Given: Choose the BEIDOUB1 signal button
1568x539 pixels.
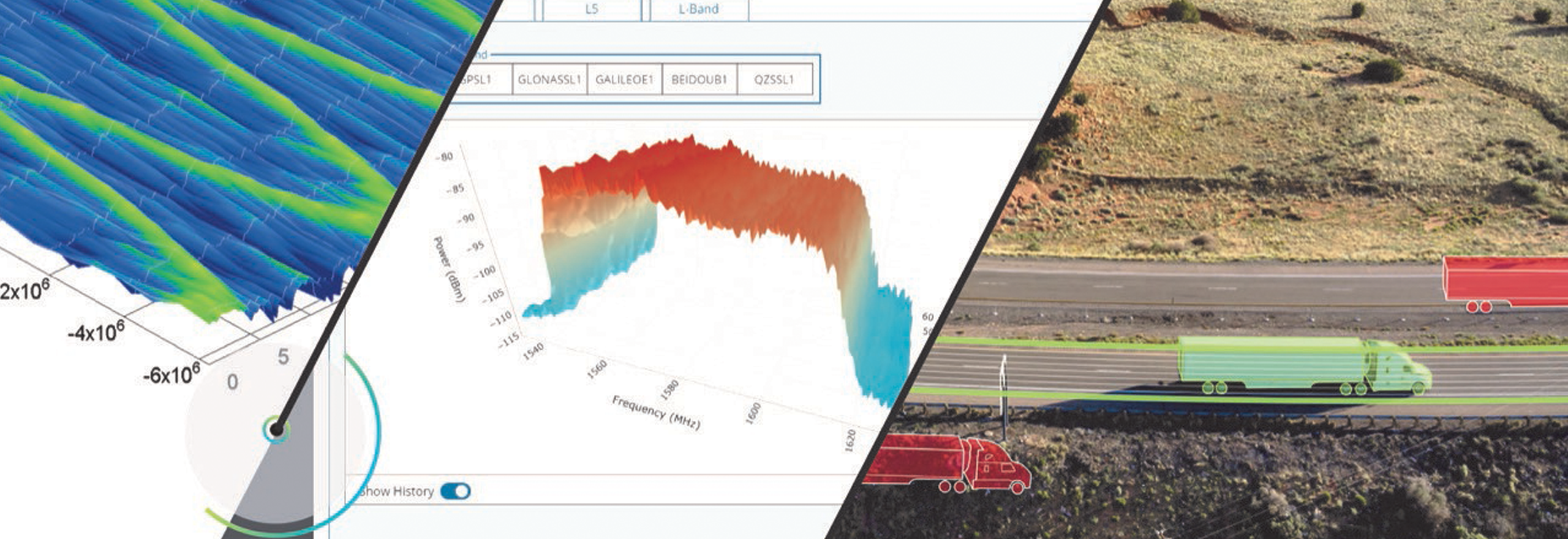Looking at the screenshot, I should 699,80.
